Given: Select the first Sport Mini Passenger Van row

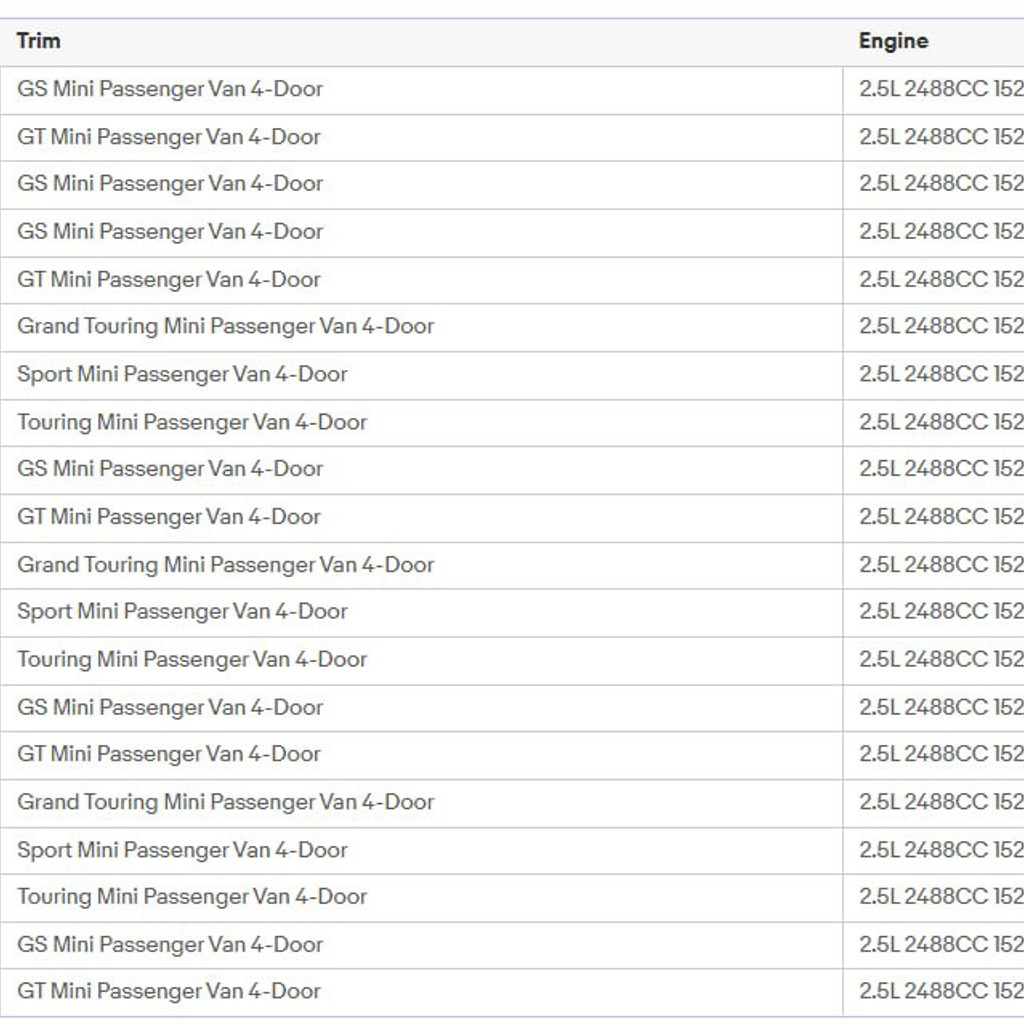Looking at the screenshot, I should (x=512, y=375).
